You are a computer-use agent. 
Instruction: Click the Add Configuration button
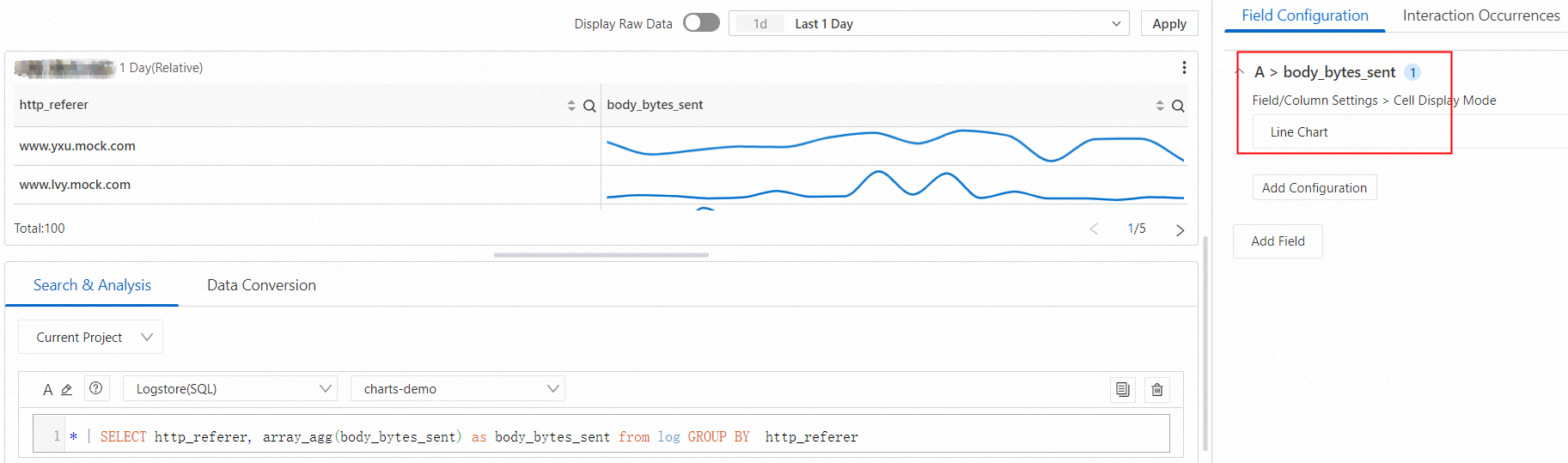click(1315, 187)
